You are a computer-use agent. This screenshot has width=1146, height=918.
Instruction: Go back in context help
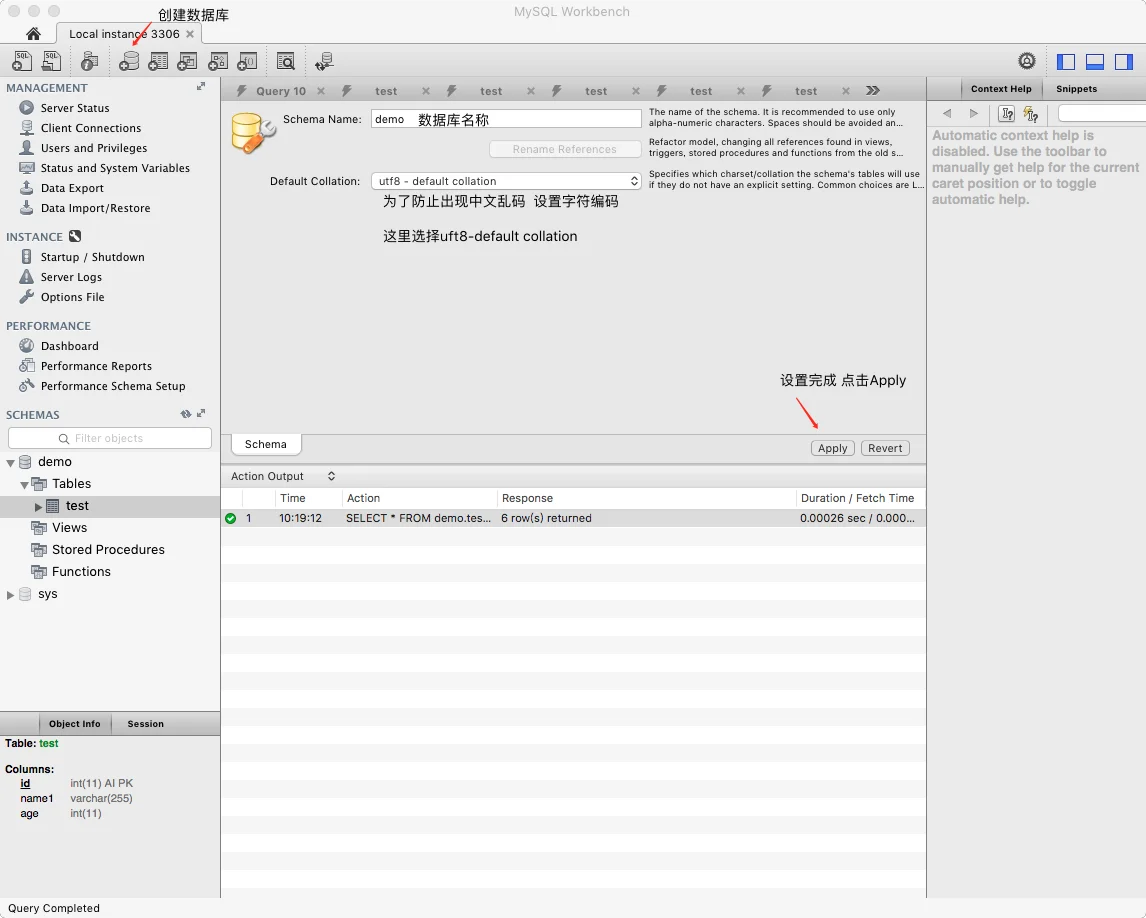point(947,113)
